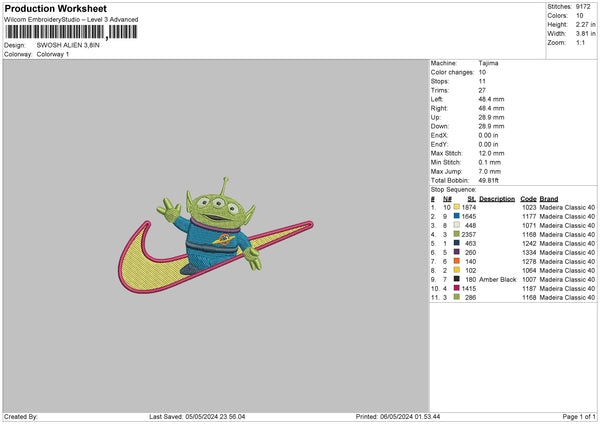Click the Page 1 of 1 footer
Viewport: 600px width, 424px height.
(x=579, y=416)
